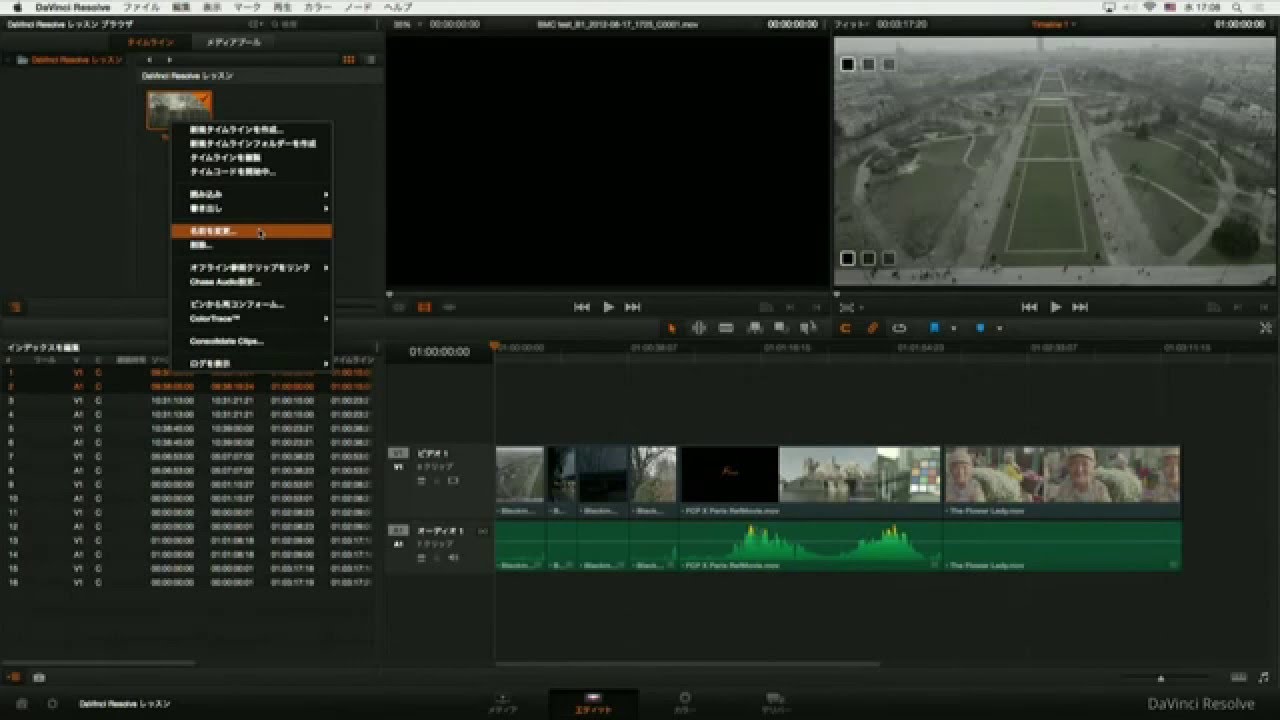The width and height of the screenshot is (1280, 720).
Task: Expand the 書き出し submenu
Action: coord(252,208)
